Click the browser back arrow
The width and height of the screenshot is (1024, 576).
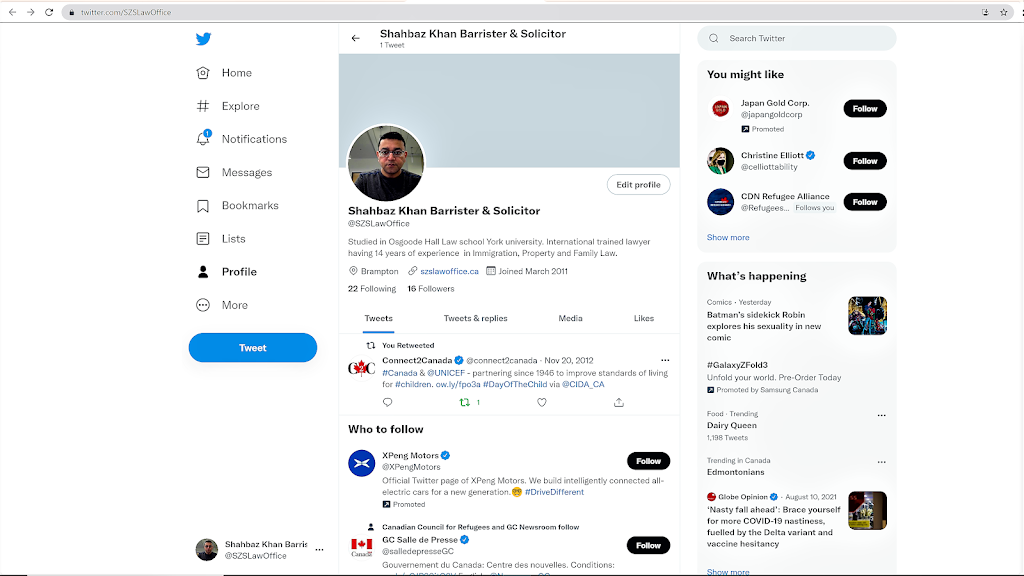coord(12,12)
